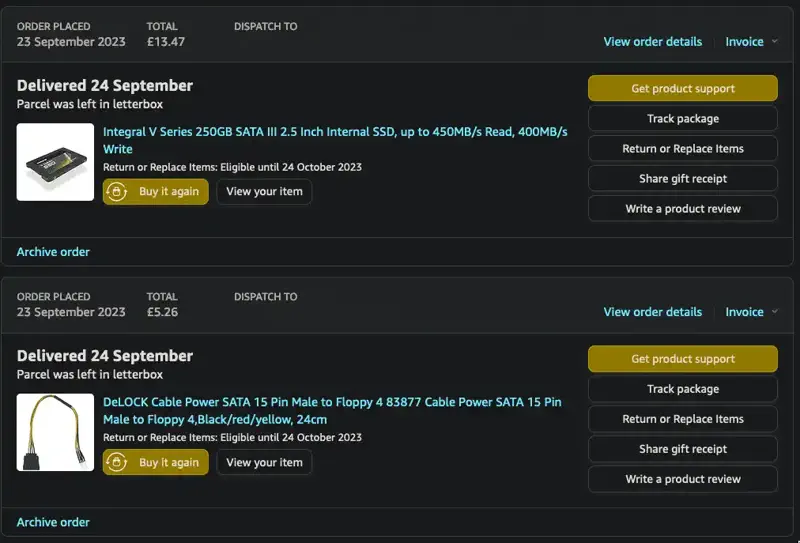Archive the £13.47 Integral SSD order

click(x=53, y=252)
